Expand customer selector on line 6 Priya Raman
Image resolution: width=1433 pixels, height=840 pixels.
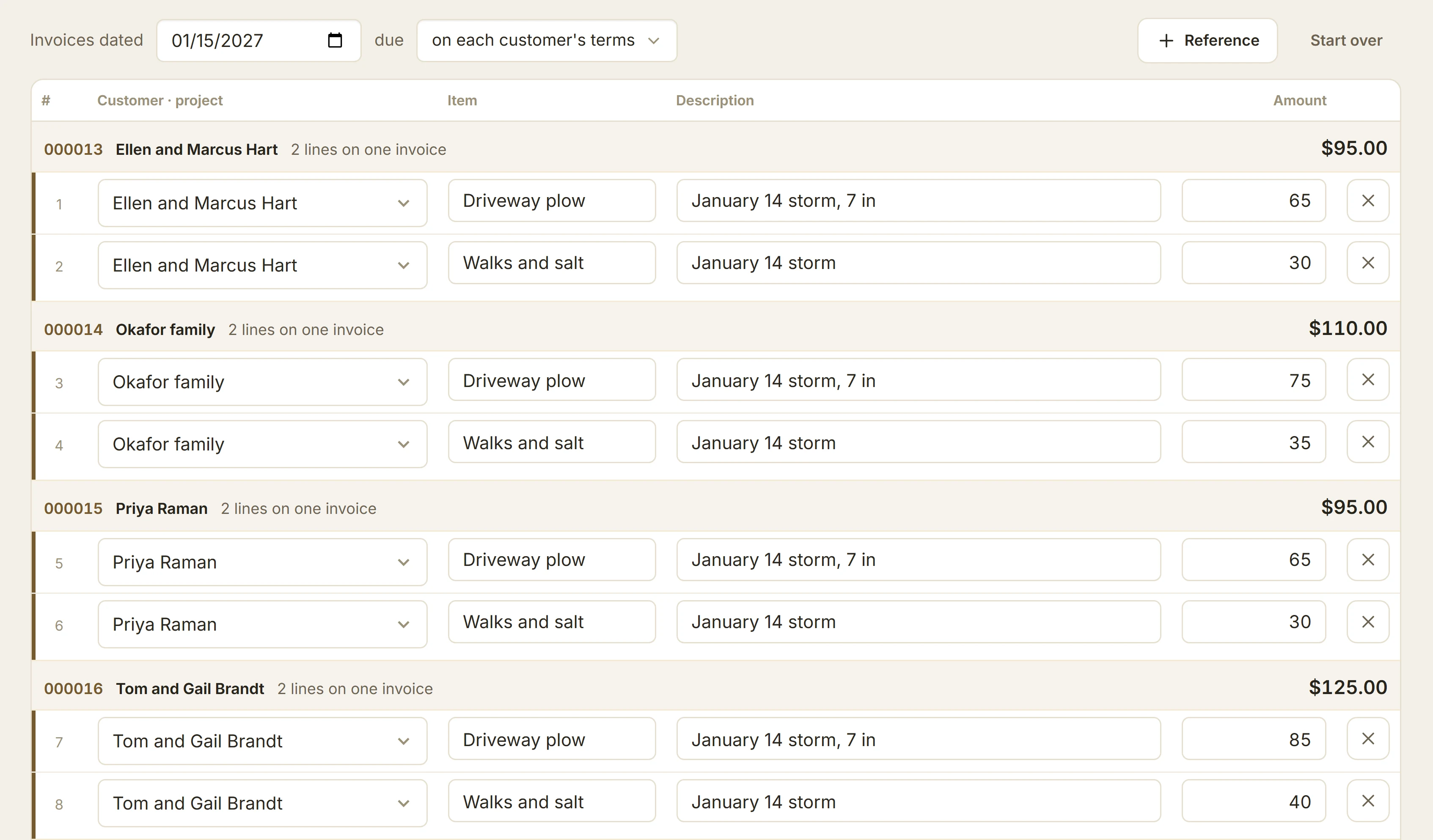[x=262, y=624]
